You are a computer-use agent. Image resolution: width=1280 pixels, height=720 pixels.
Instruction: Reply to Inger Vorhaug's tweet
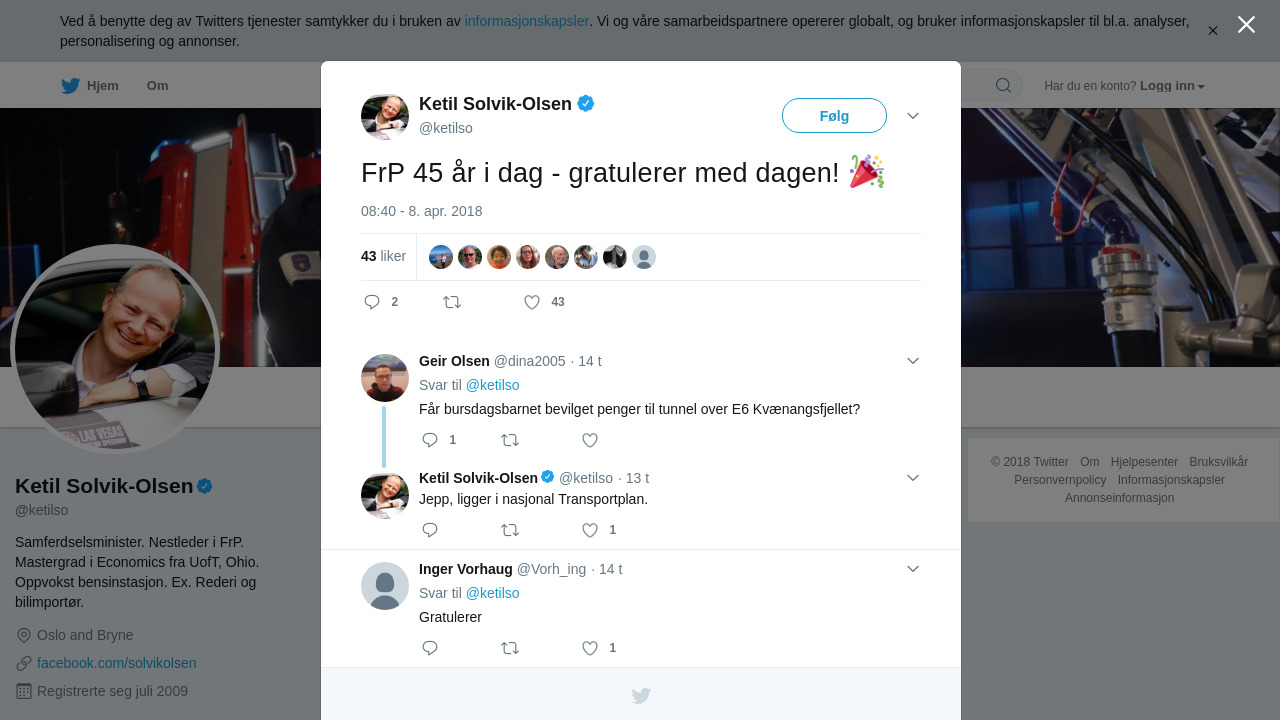[430, 648]
